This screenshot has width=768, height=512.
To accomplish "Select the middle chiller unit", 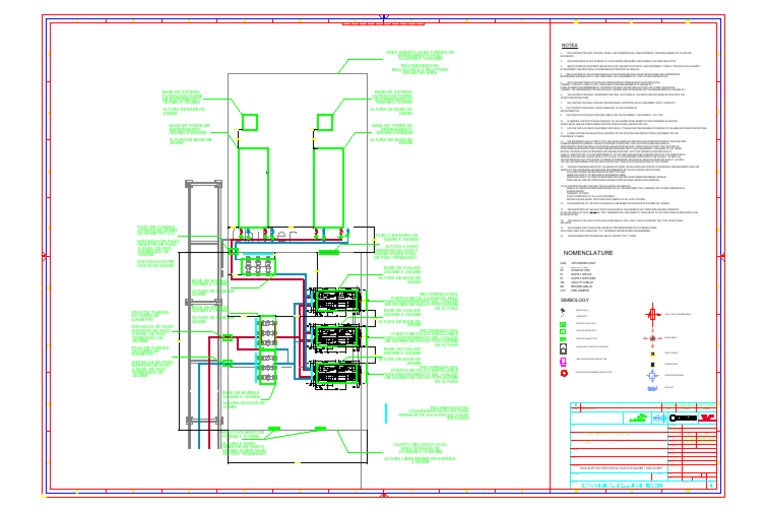I will pyautogui.click(x=337, y=337).
